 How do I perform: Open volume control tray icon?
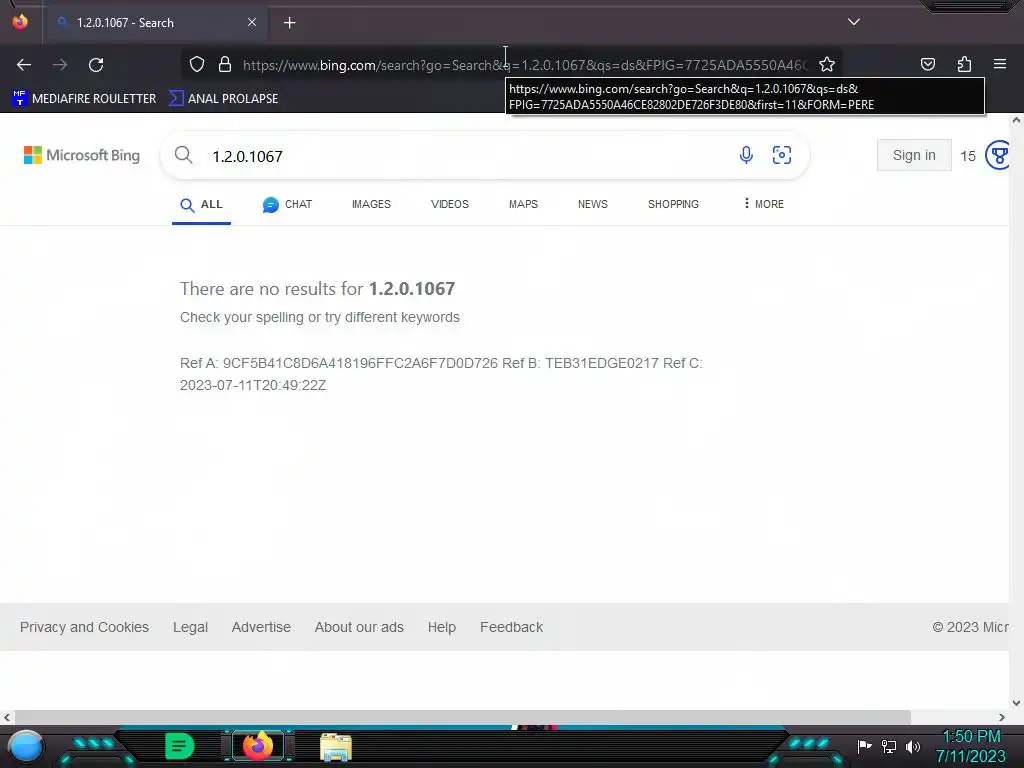tap(913, 746)
